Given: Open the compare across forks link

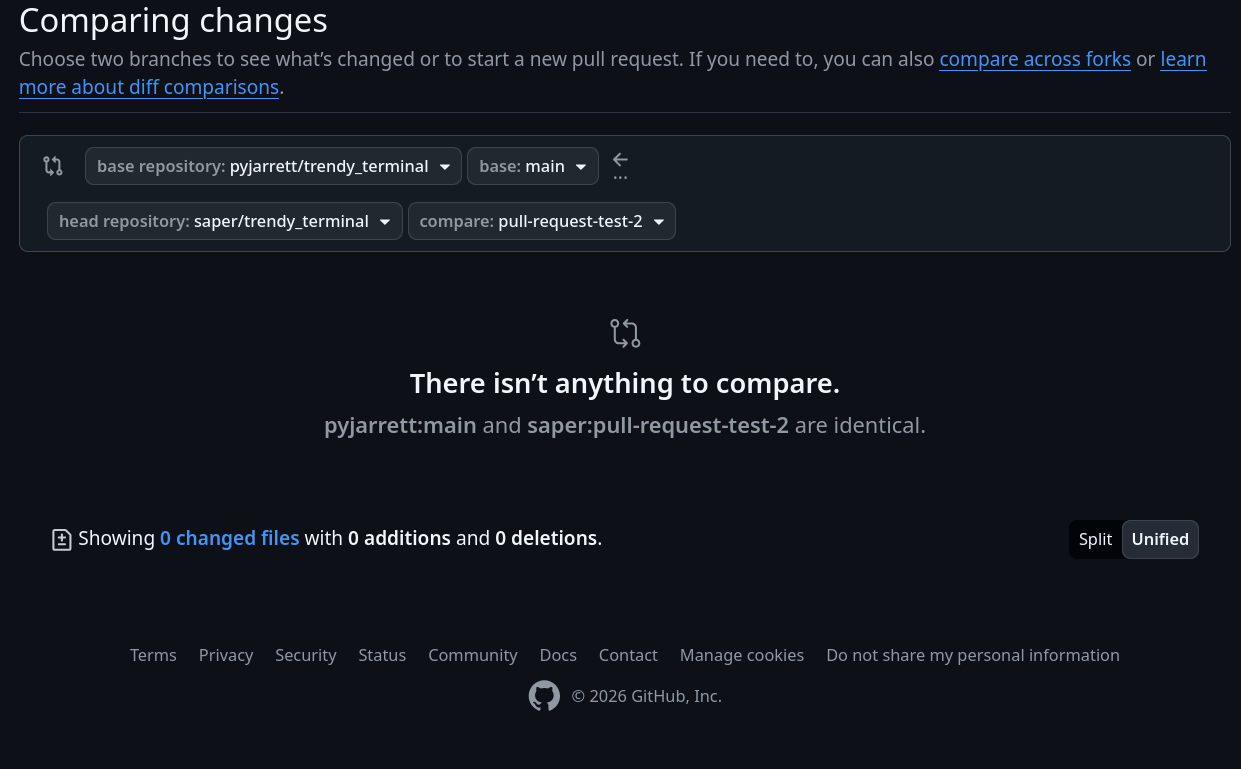Looking at the screenshot, I should (x=1034, y=59).
